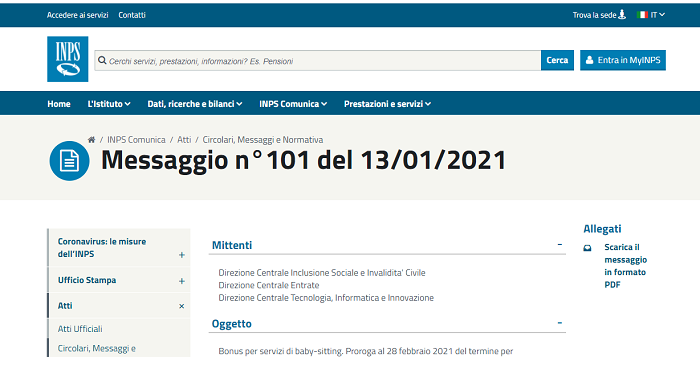This screenshot has height=370, width=700.
Task: Click the PDF attachment icon under Allegati
Action: [588, 248]
